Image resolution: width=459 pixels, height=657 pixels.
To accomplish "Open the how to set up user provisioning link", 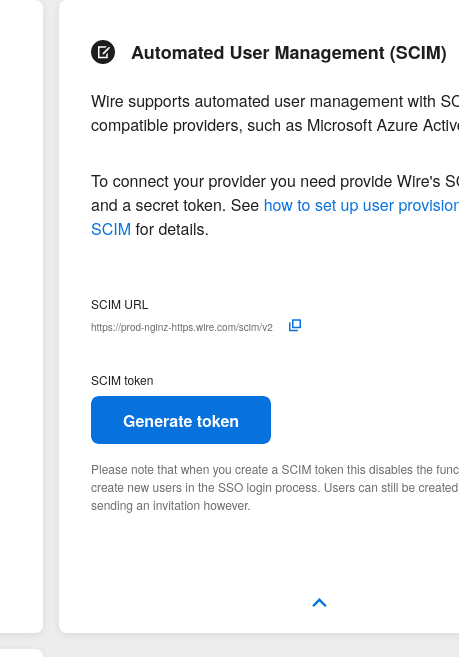I will coord(361,205).
